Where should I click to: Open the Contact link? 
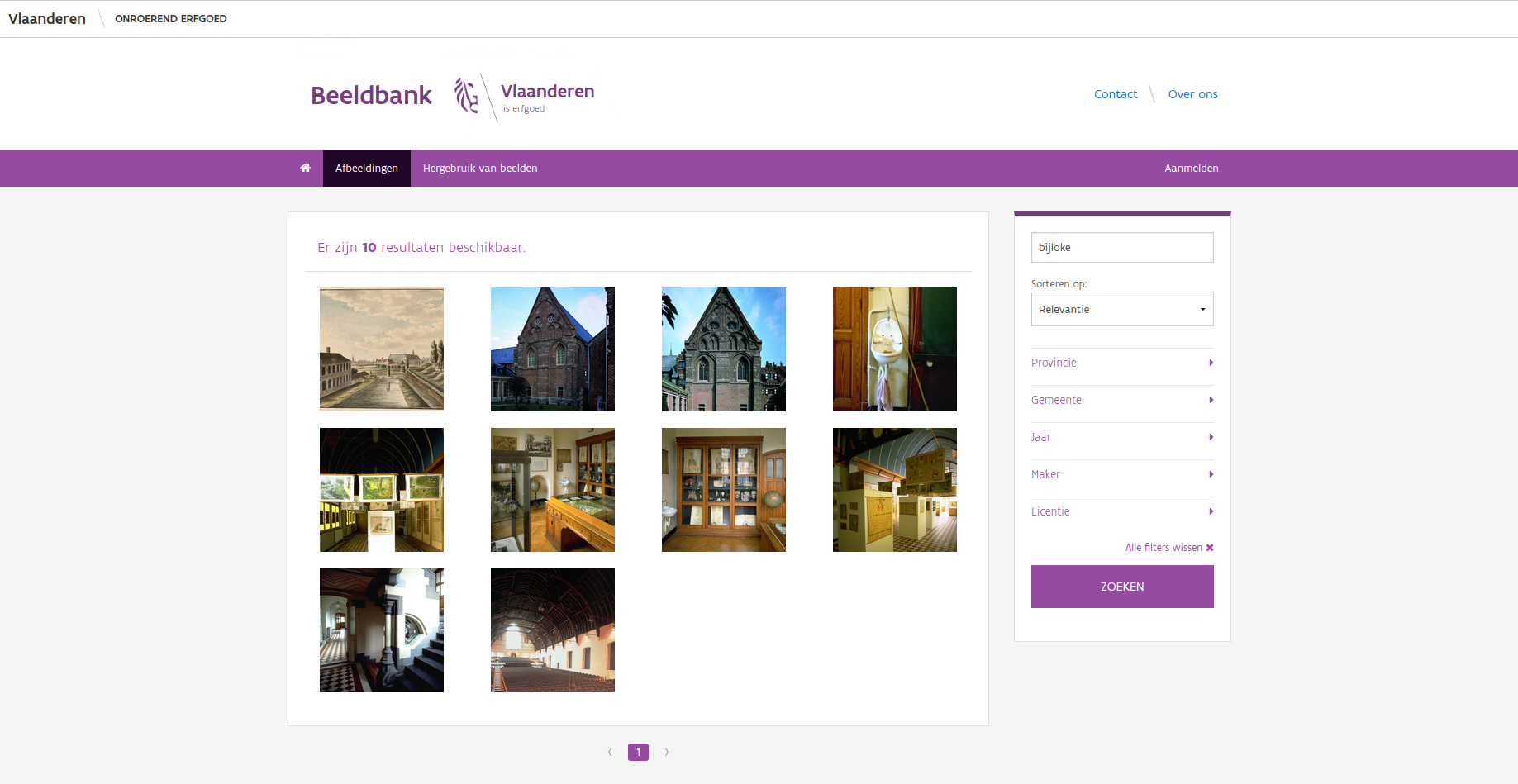pyautogui.click(x=1116, y=94)
